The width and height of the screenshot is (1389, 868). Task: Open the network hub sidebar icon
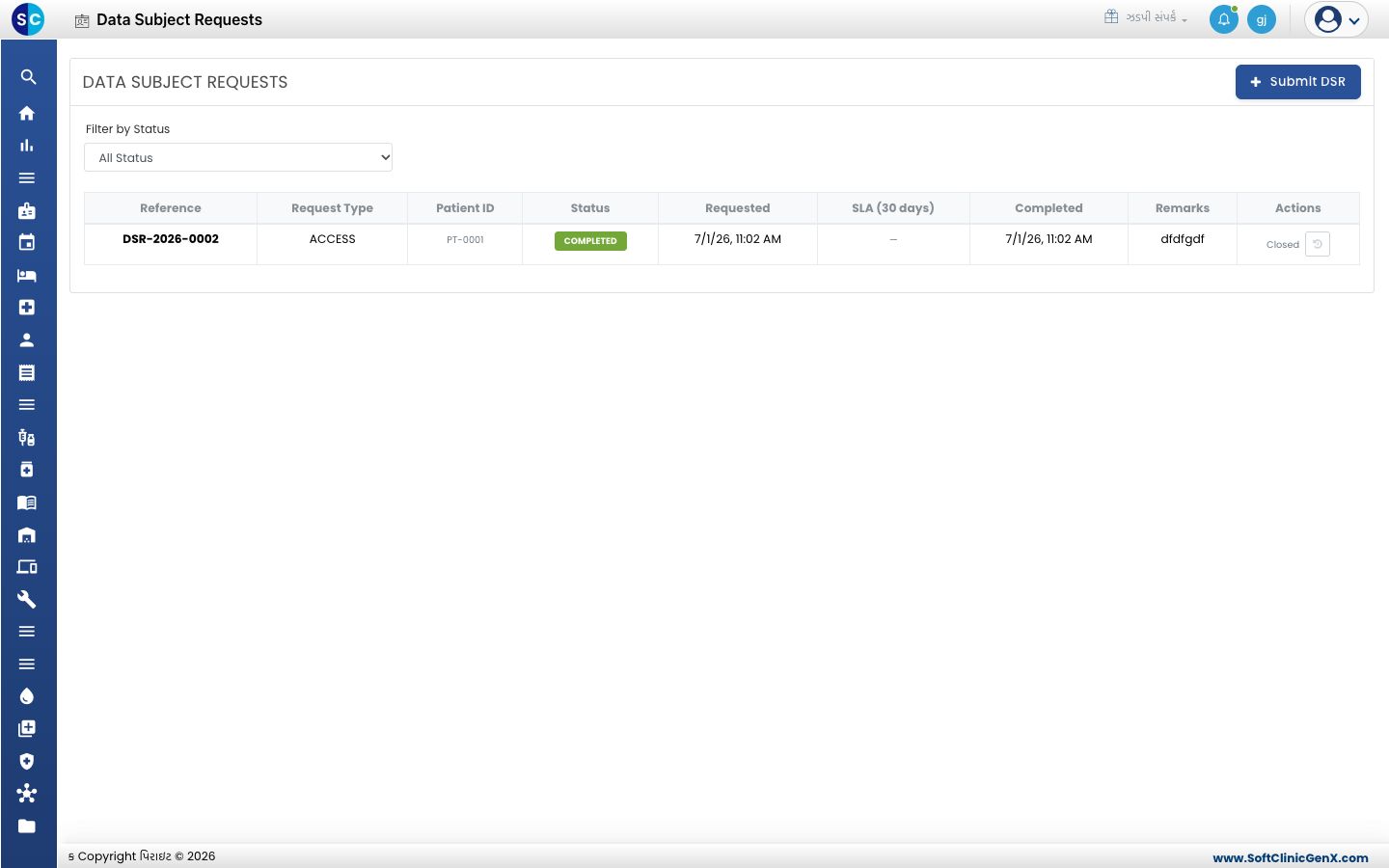tap(27, 794)
